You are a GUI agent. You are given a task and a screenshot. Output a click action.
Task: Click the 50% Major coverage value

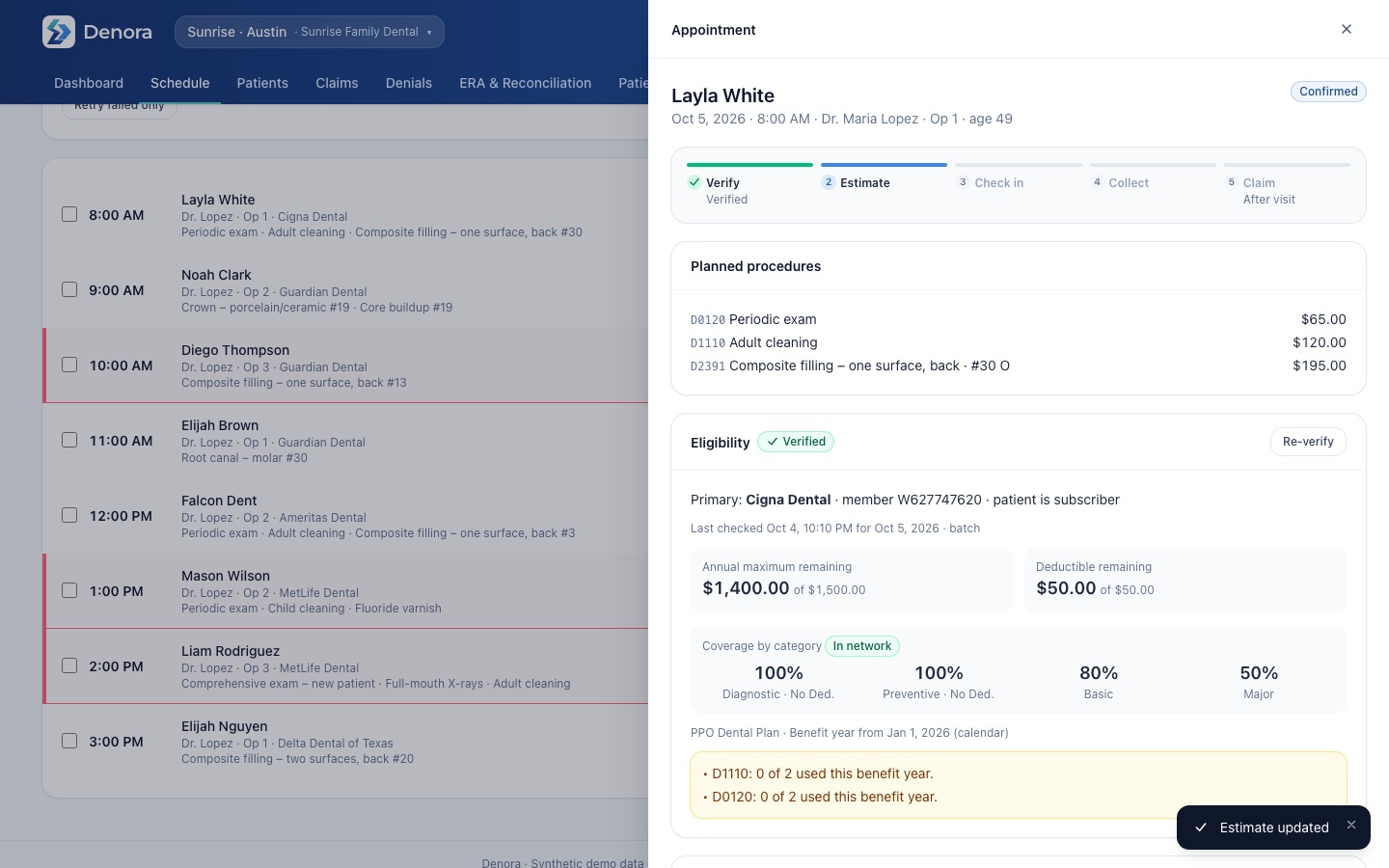point(1259,673)
